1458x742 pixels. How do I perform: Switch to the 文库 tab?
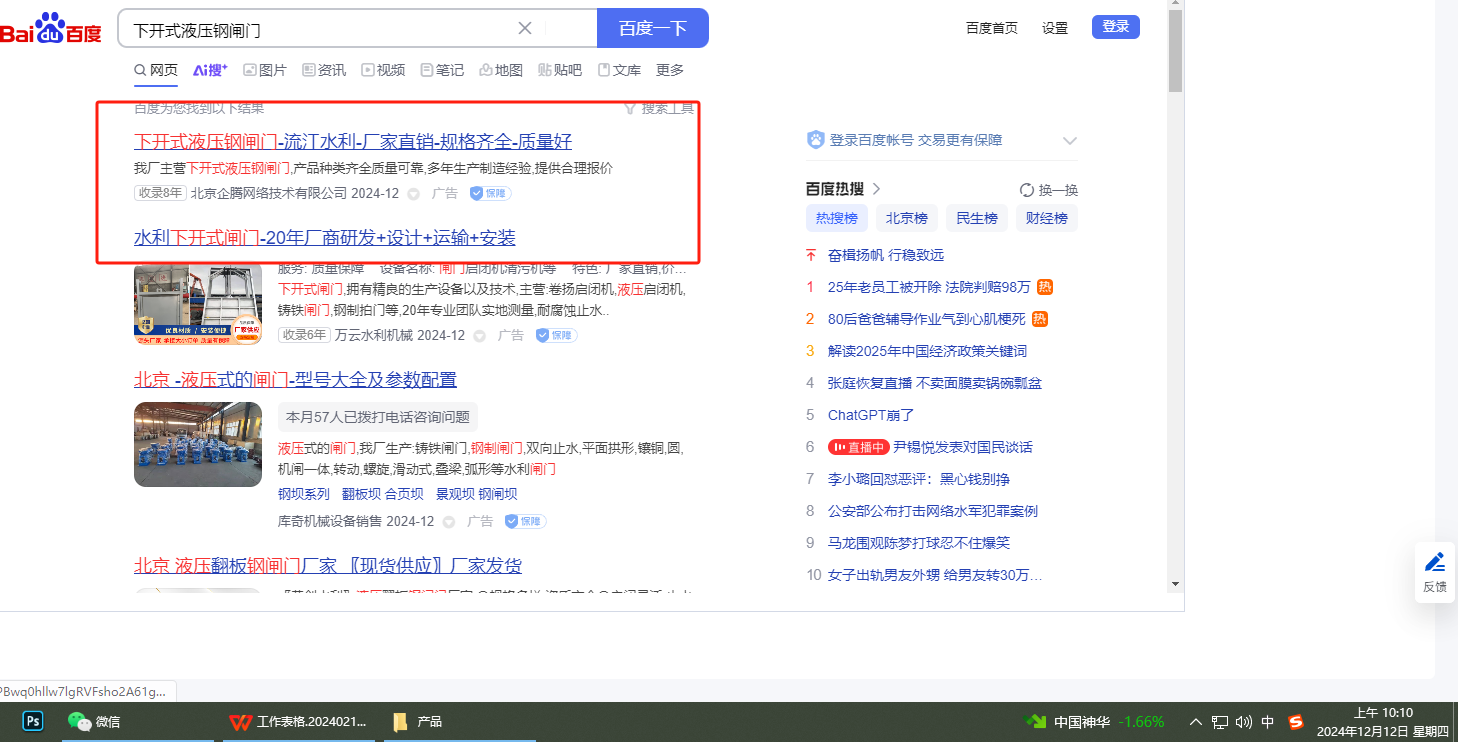(x=619, y=70)
